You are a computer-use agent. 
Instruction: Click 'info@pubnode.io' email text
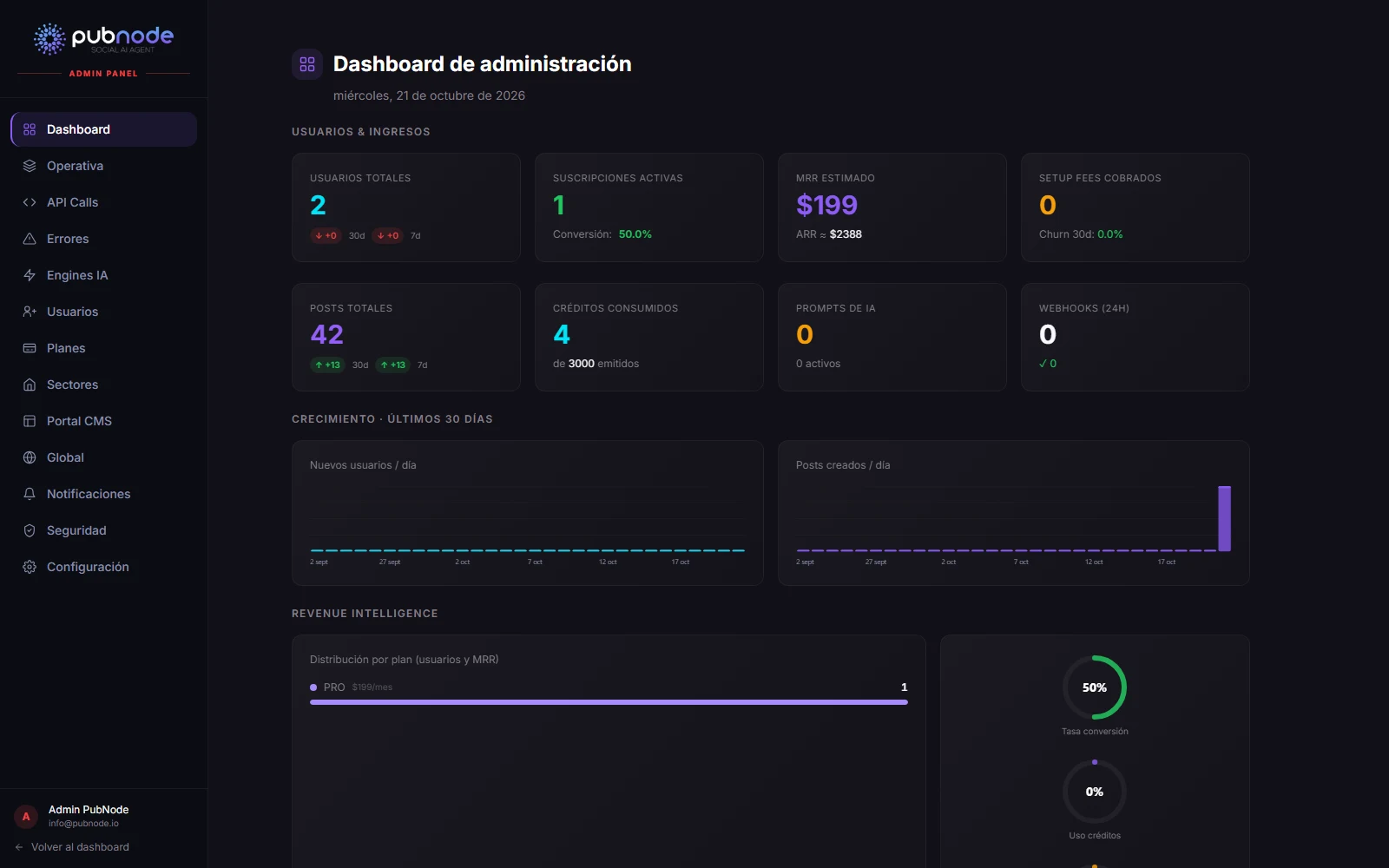83,824
